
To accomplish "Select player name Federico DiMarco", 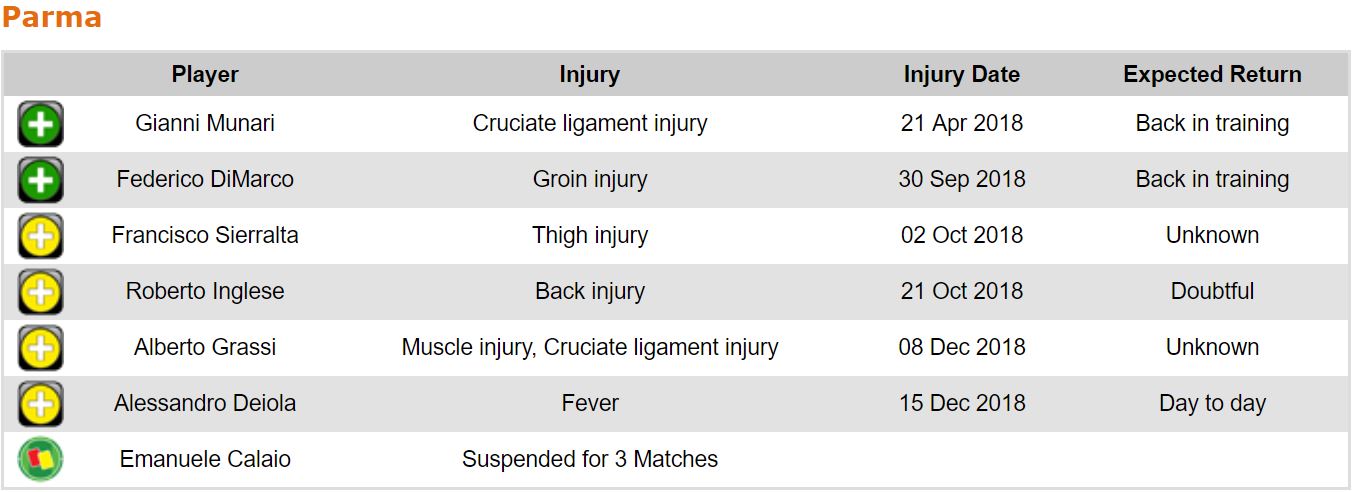I will 205,180.
